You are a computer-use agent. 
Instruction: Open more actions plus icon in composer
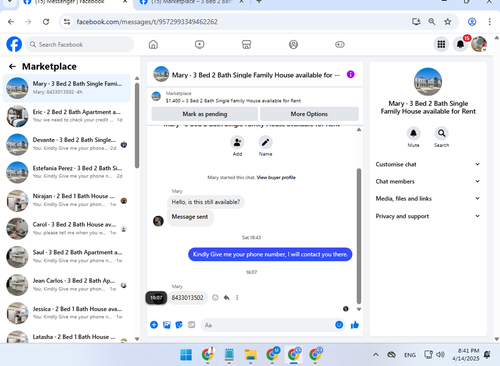click(x=154, y=325)
